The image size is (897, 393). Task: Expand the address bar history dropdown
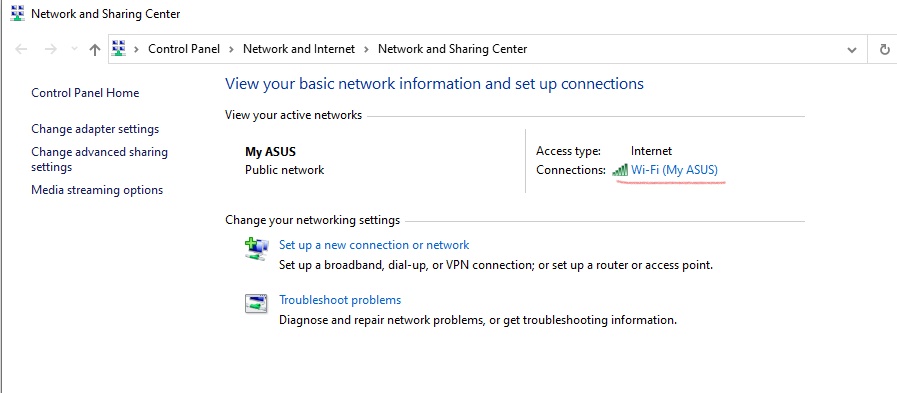[852, 50]
